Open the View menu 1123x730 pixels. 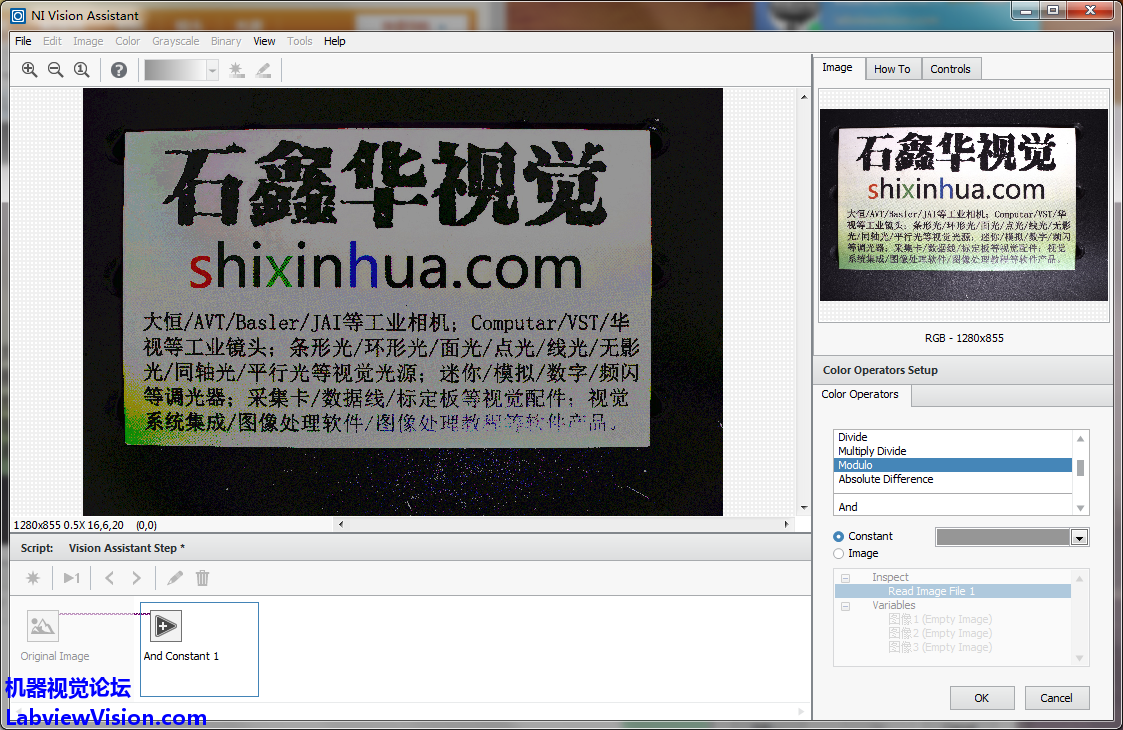(264, 41)
